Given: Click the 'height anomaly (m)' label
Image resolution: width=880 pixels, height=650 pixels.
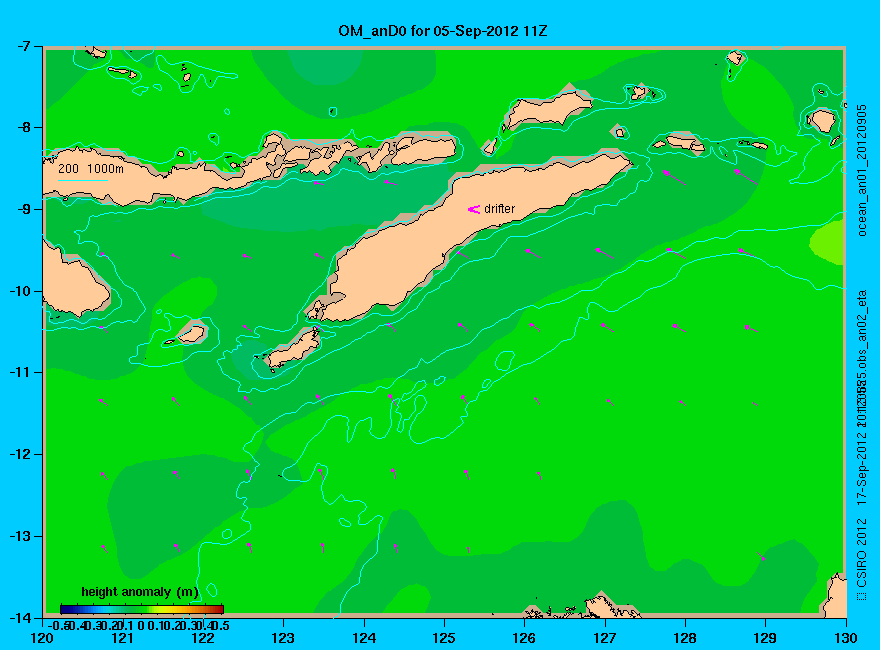Looking at the screenshot, I should pos(140,592).
